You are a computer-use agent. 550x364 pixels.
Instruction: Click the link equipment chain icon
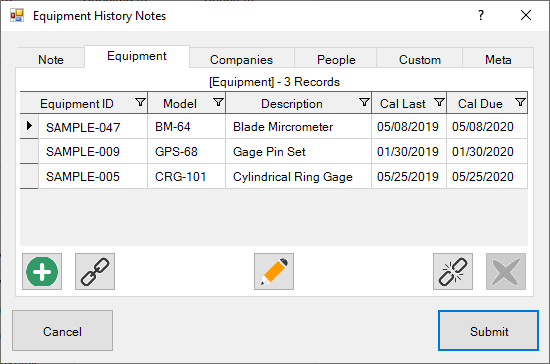pos(95,271)
